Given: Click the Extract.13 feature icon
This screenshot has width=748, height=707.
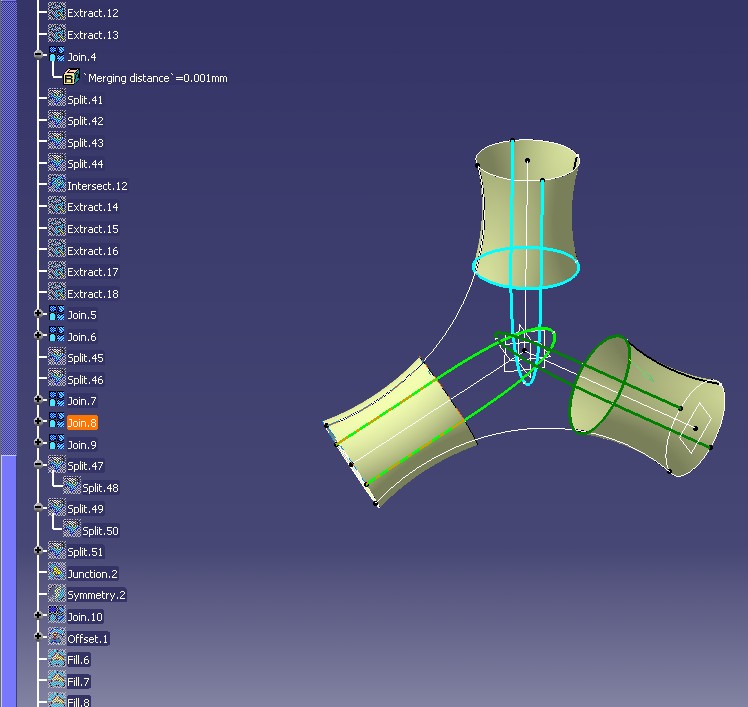Looking at the screenshot, I should (x=57, y=34).
